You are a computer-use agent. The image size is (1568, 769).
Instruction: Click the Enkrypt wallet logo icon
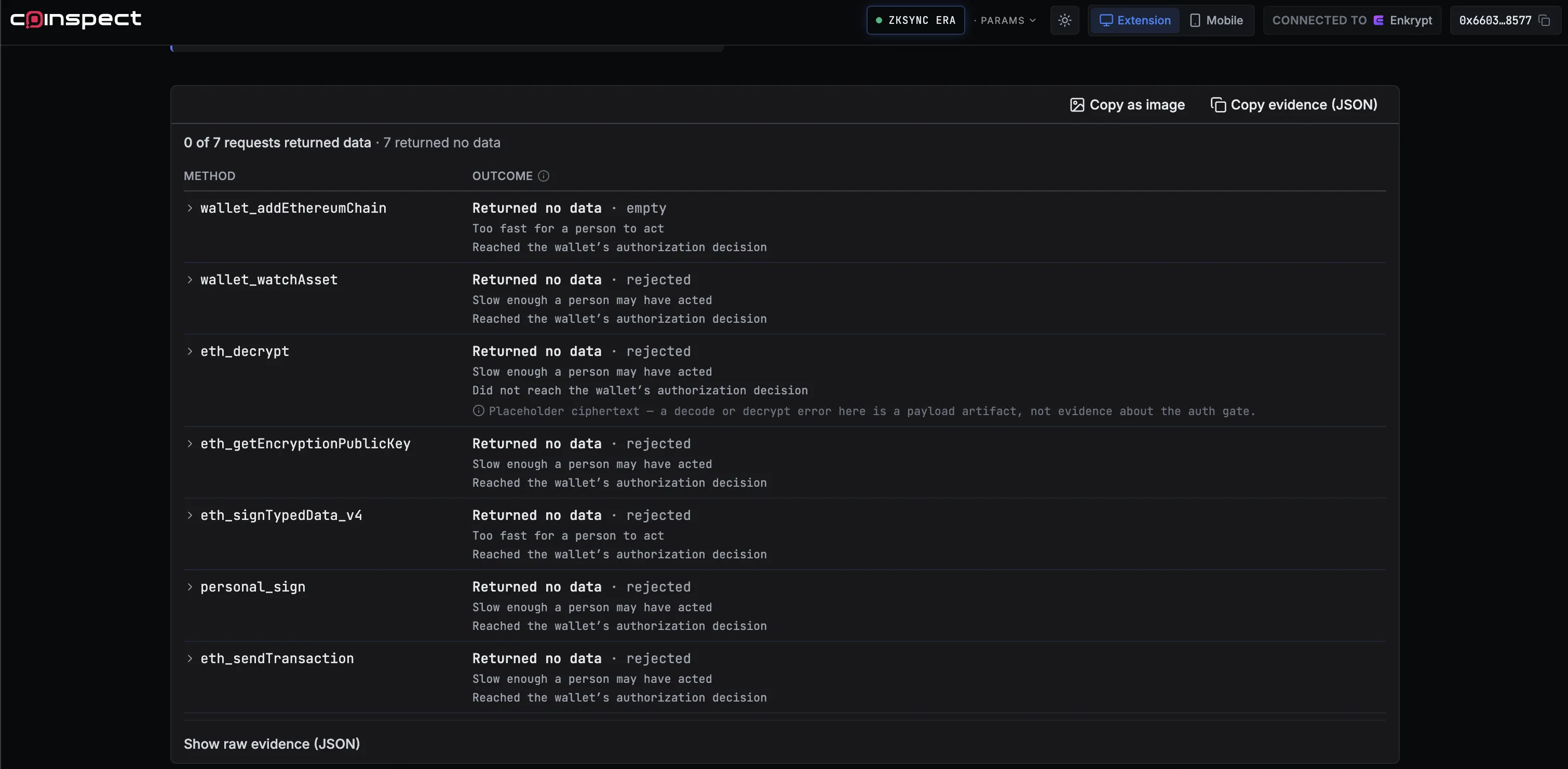1378,20
